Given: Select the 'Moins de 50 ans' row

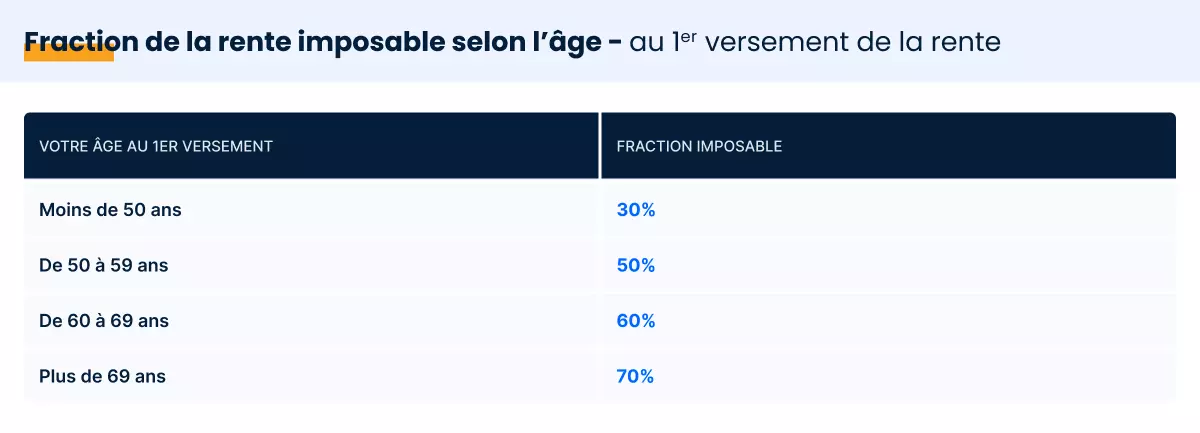Looking at the screenshot, I should click(x=600, y=210).
